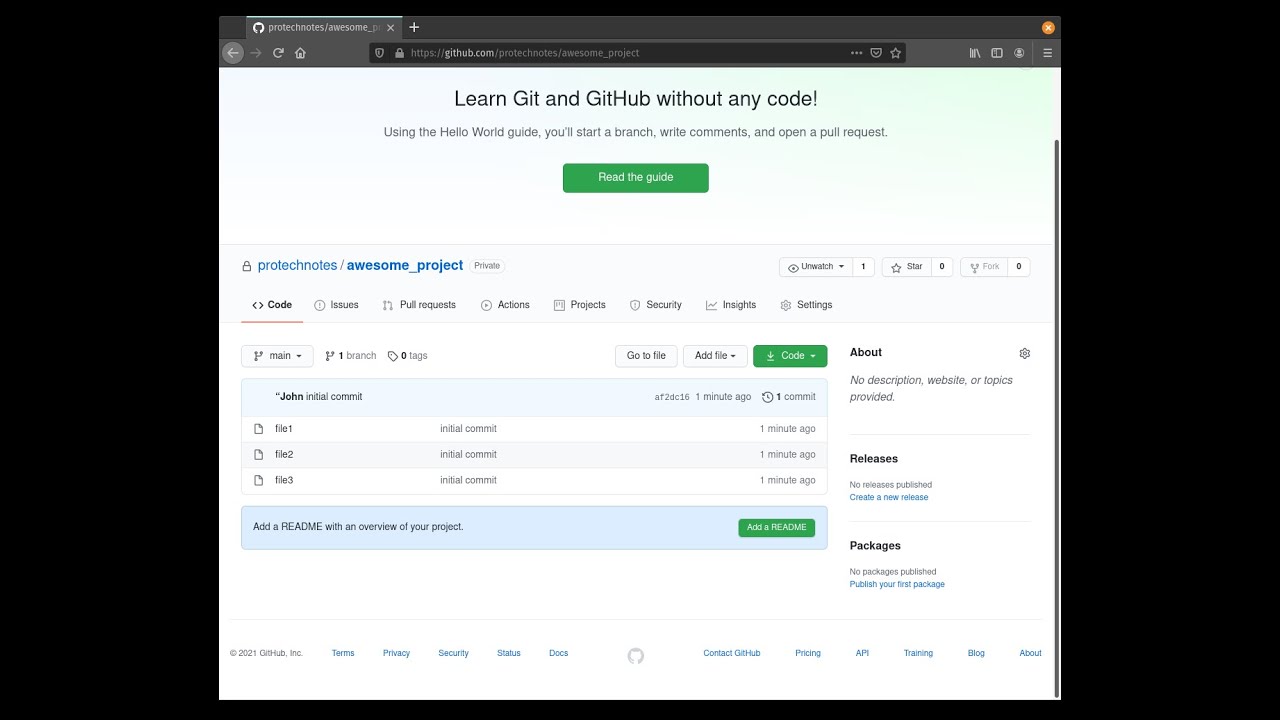Image resolution: width=1280 pixels, height=720 pixels.
Task: Open the Create a new release link
Action: [889, 497]
